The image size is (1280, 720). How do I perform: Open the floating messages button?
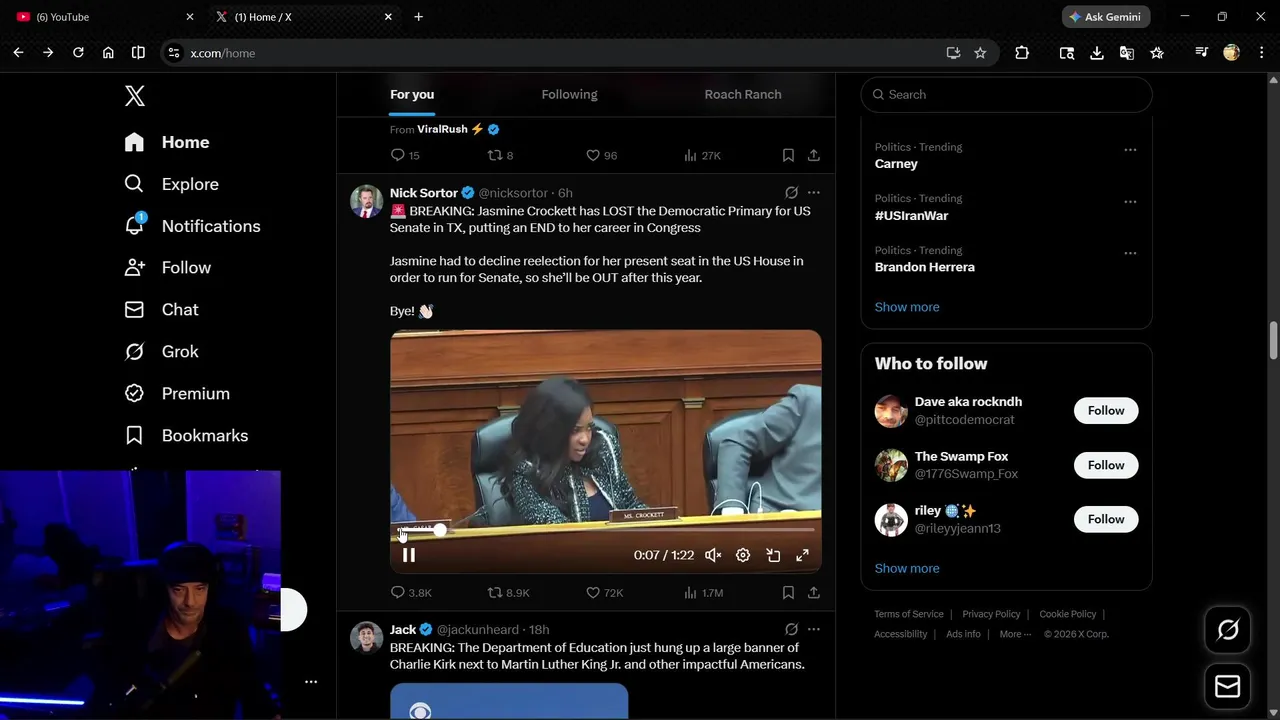tap(1227, 687)
